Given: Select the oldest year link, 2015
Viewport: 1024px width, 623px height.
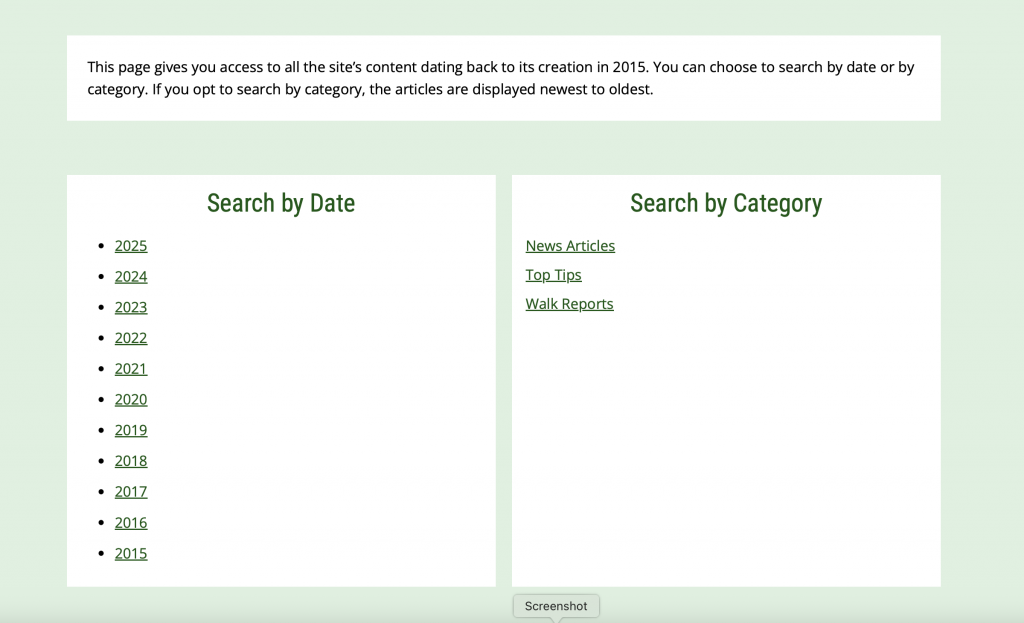Looking at the screenshot, I should coord(131,554).
